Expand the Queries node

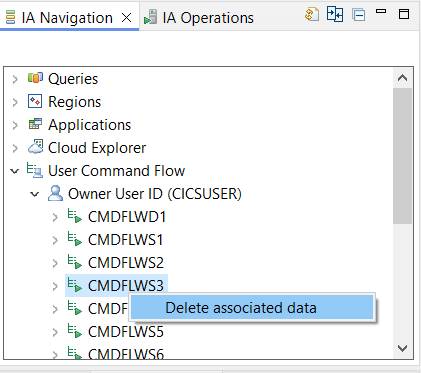click(x=15, y=79)
